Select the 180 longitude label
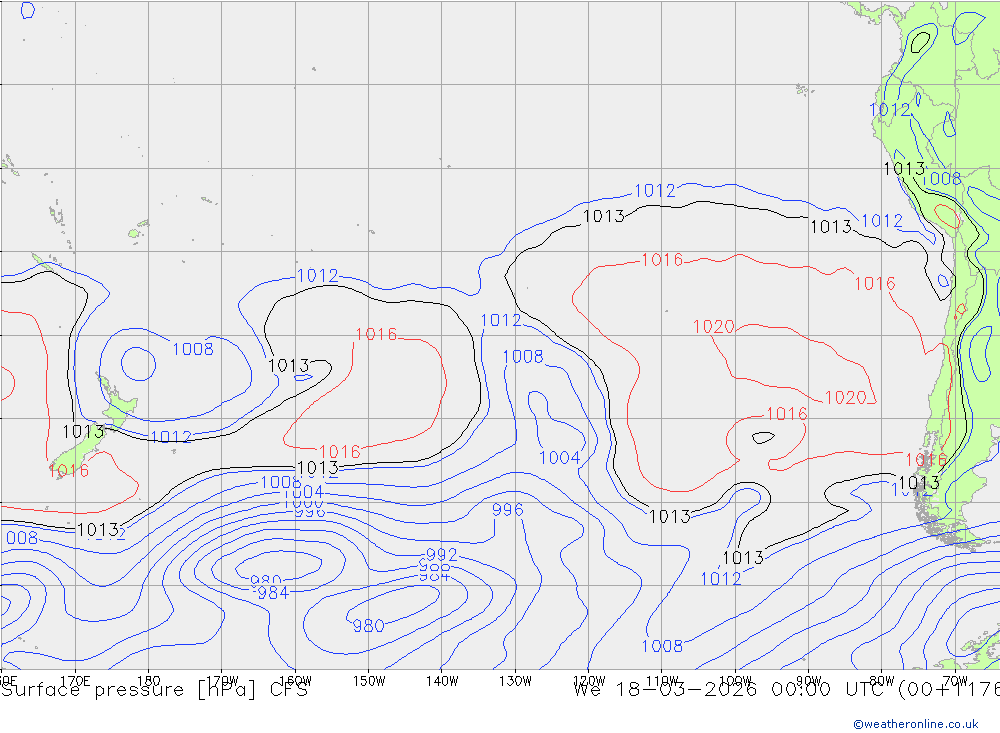Viewport: 1000px width, 733px height. tap(149, 681)
